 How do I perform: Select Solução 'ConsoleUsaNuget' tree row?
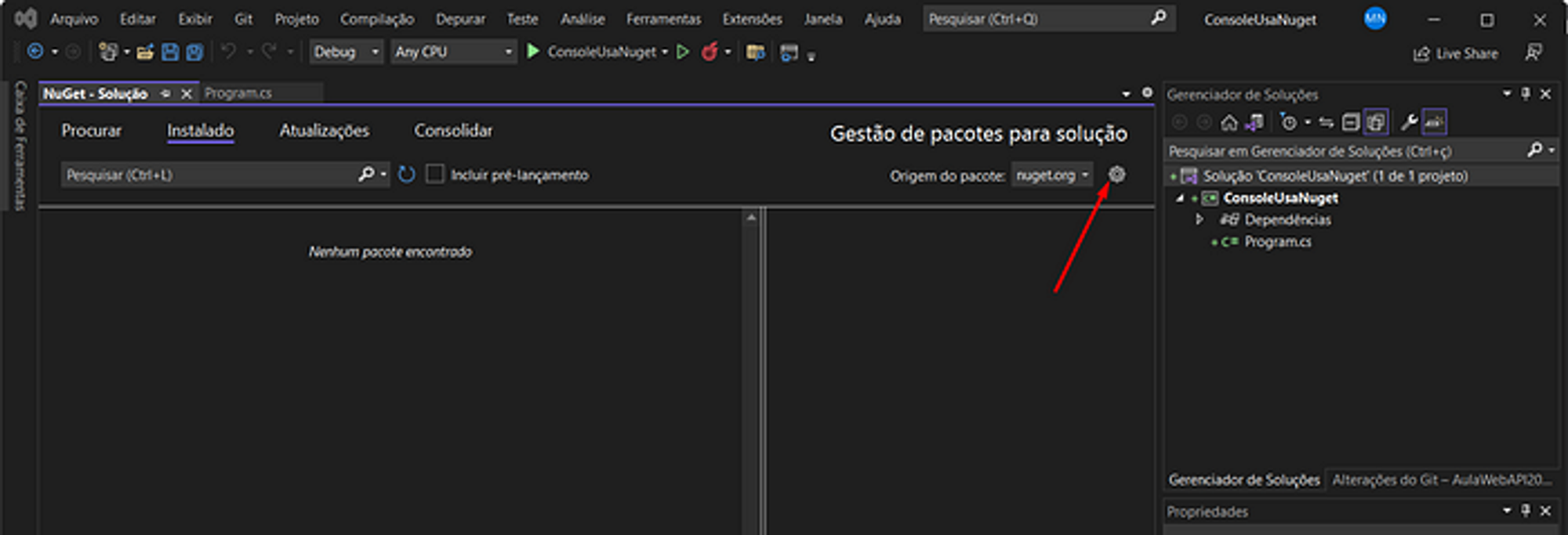coord(1361,176)
